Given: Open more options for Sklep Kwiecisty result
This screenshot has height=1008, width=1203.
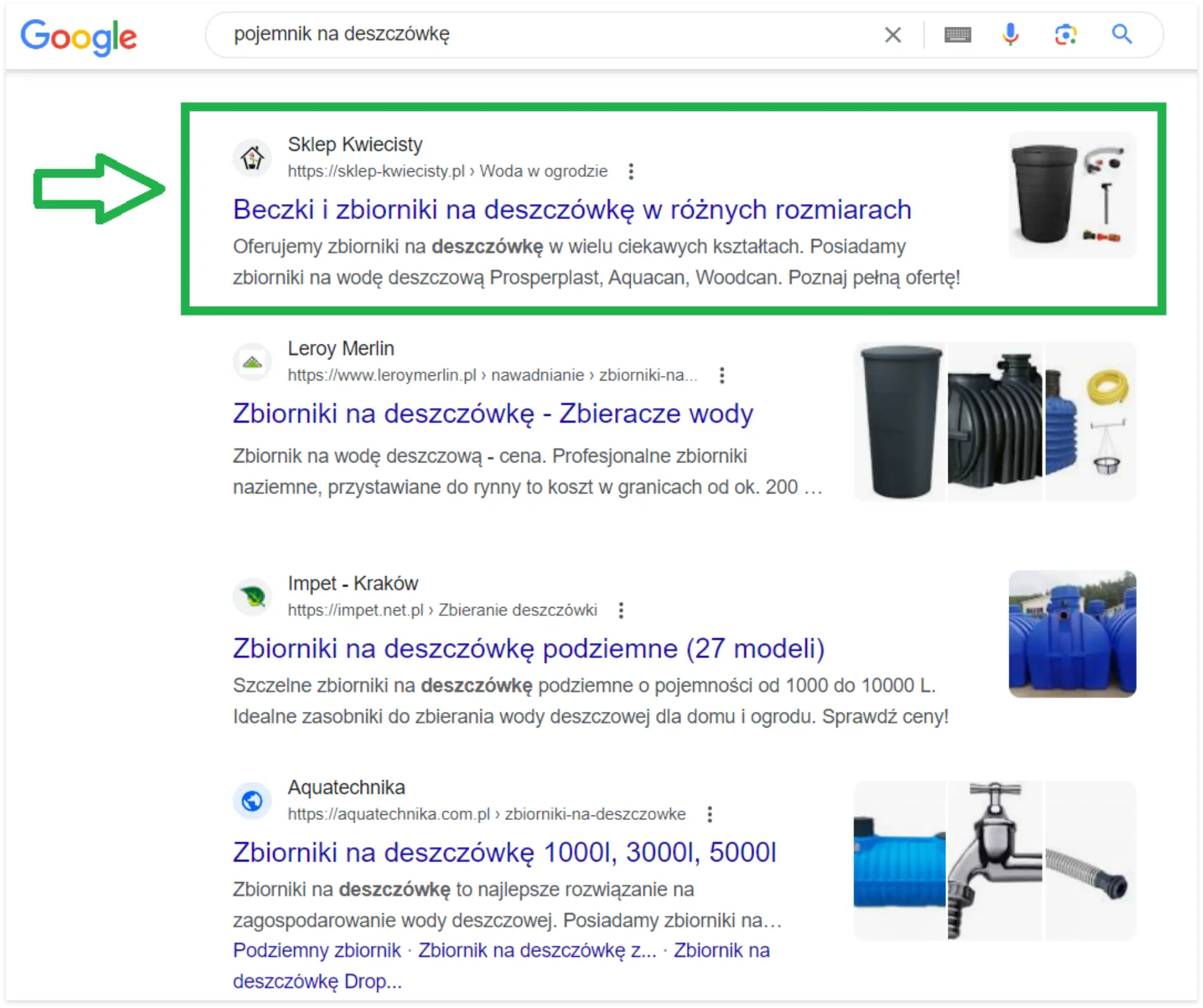Looking at the screenshot, I should 631,171.
